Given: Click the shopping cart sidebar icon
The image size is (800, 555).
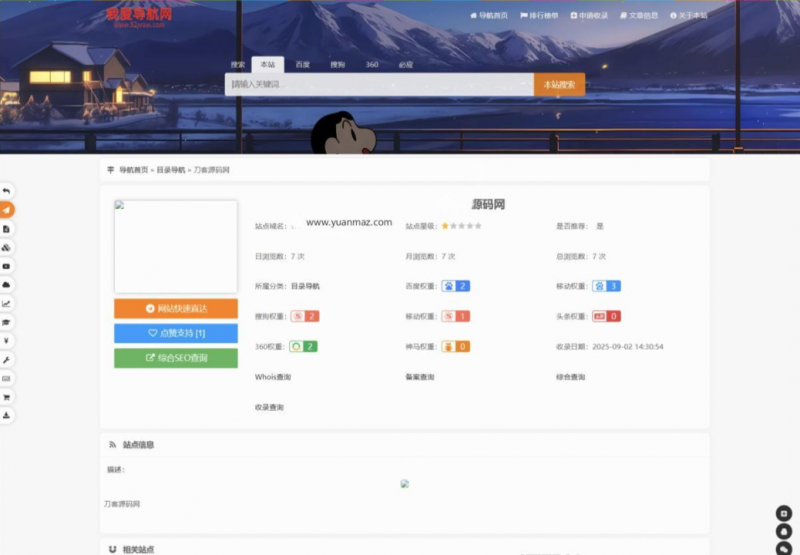Looking at the screenshot, I should pyautogui.click(x=6, y=397).
